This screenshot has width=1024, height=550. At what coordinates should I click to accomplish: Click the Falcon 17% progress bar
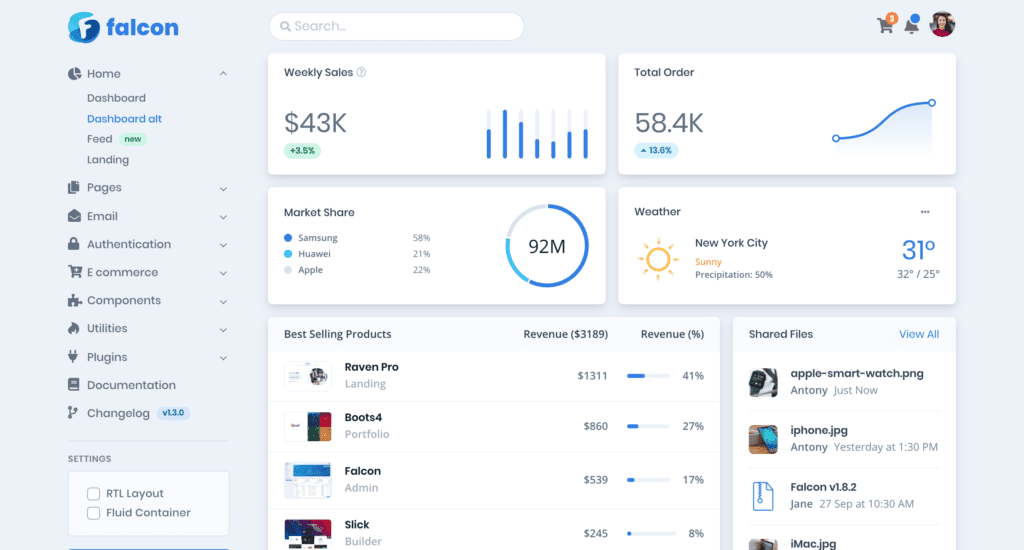click(648, 479)
